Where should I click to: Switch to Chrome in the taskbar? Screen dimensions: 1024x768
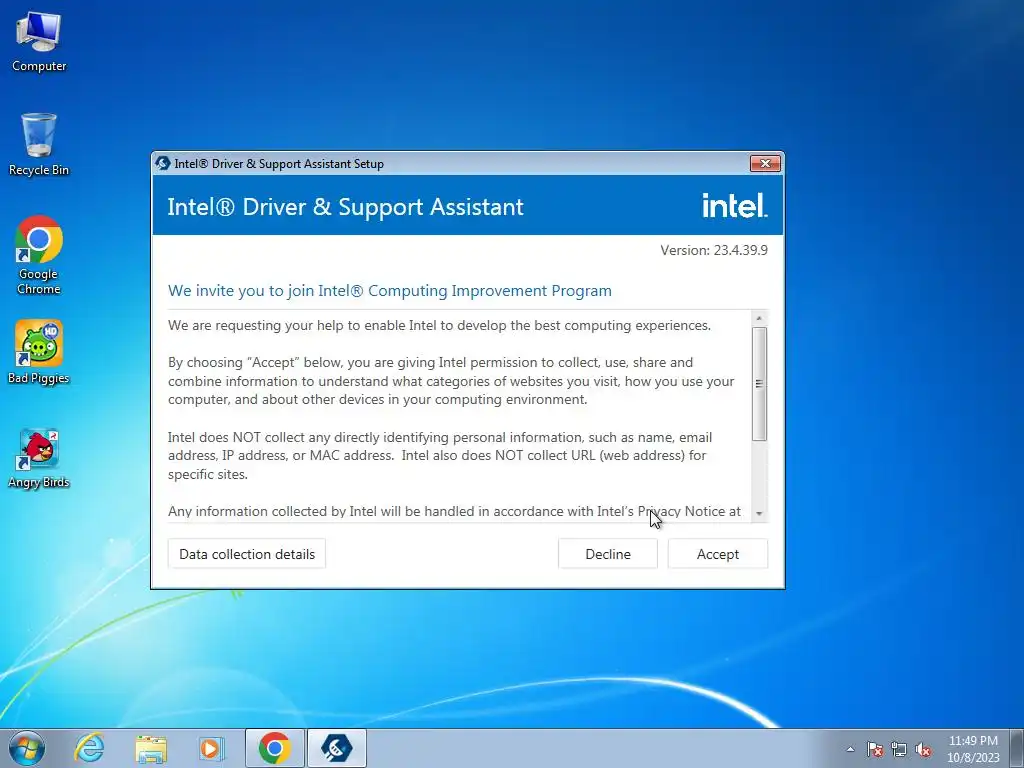pos(275,748)
